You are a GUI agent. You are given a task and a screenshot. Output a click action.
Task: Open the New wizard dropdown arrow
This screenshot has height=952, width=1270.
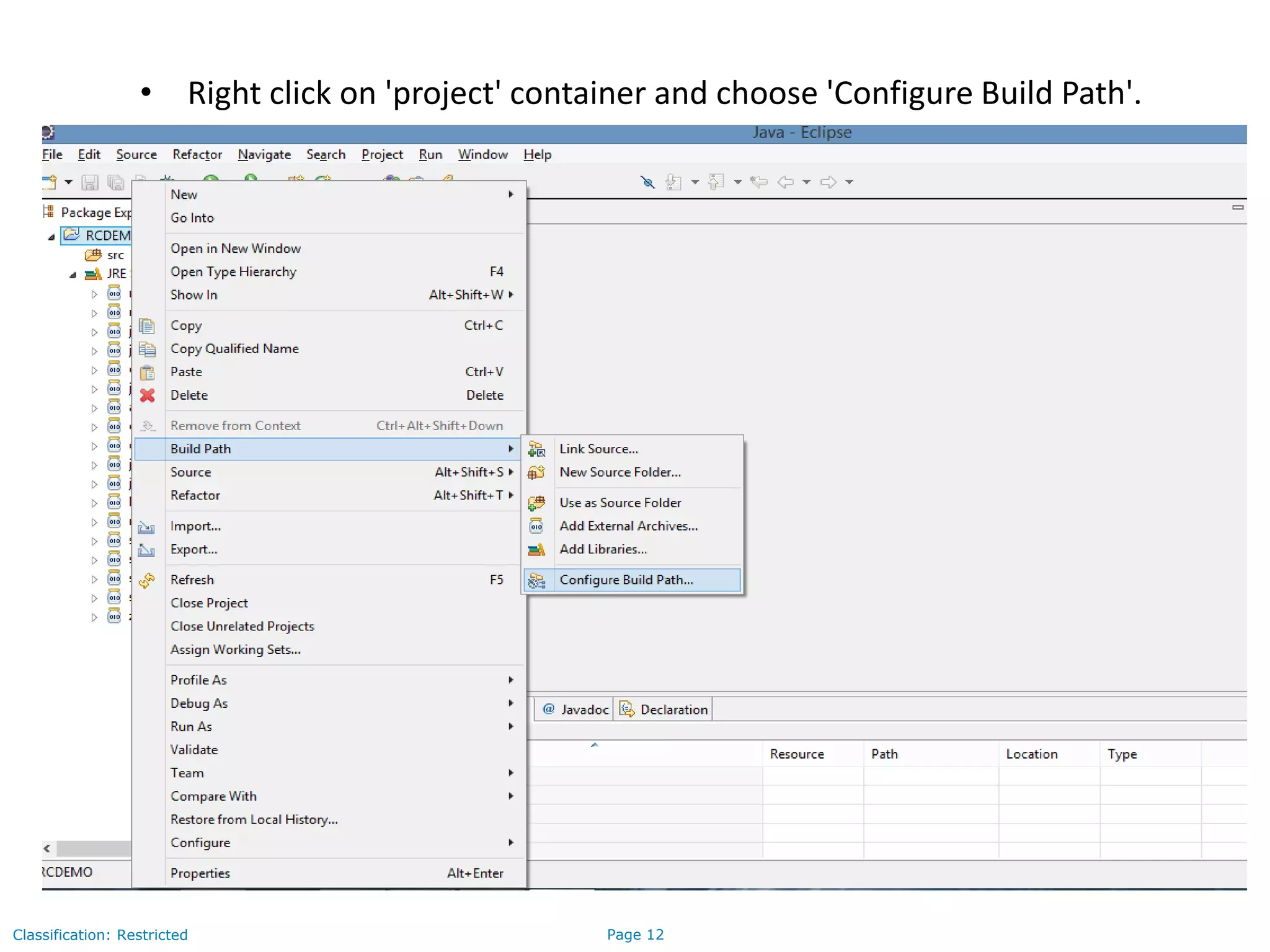click(x=68, y=182)
